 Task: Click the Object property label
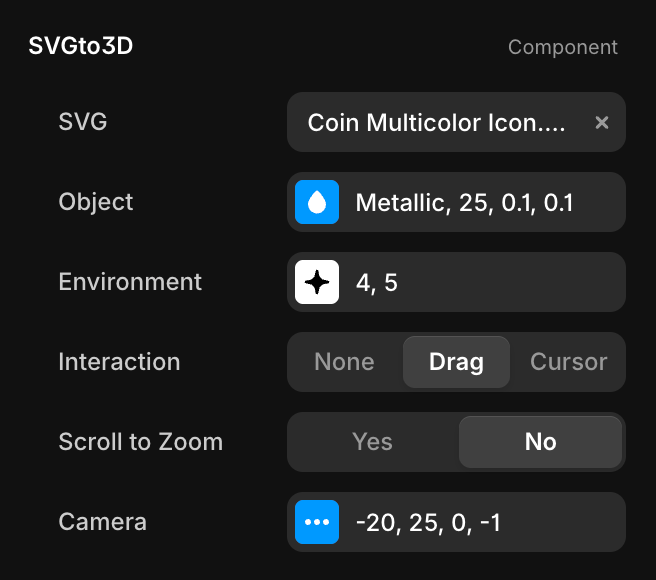[x=96, y=202]
